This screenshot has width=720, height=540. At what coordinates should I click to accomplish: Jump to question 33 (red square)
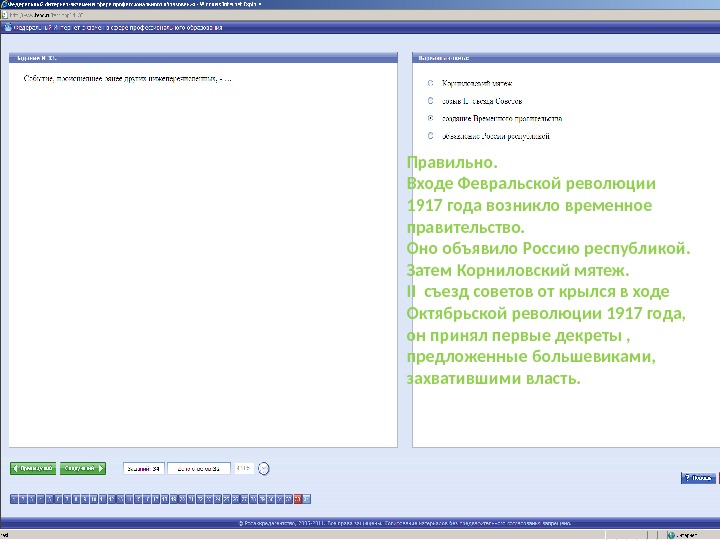[298, 499]
